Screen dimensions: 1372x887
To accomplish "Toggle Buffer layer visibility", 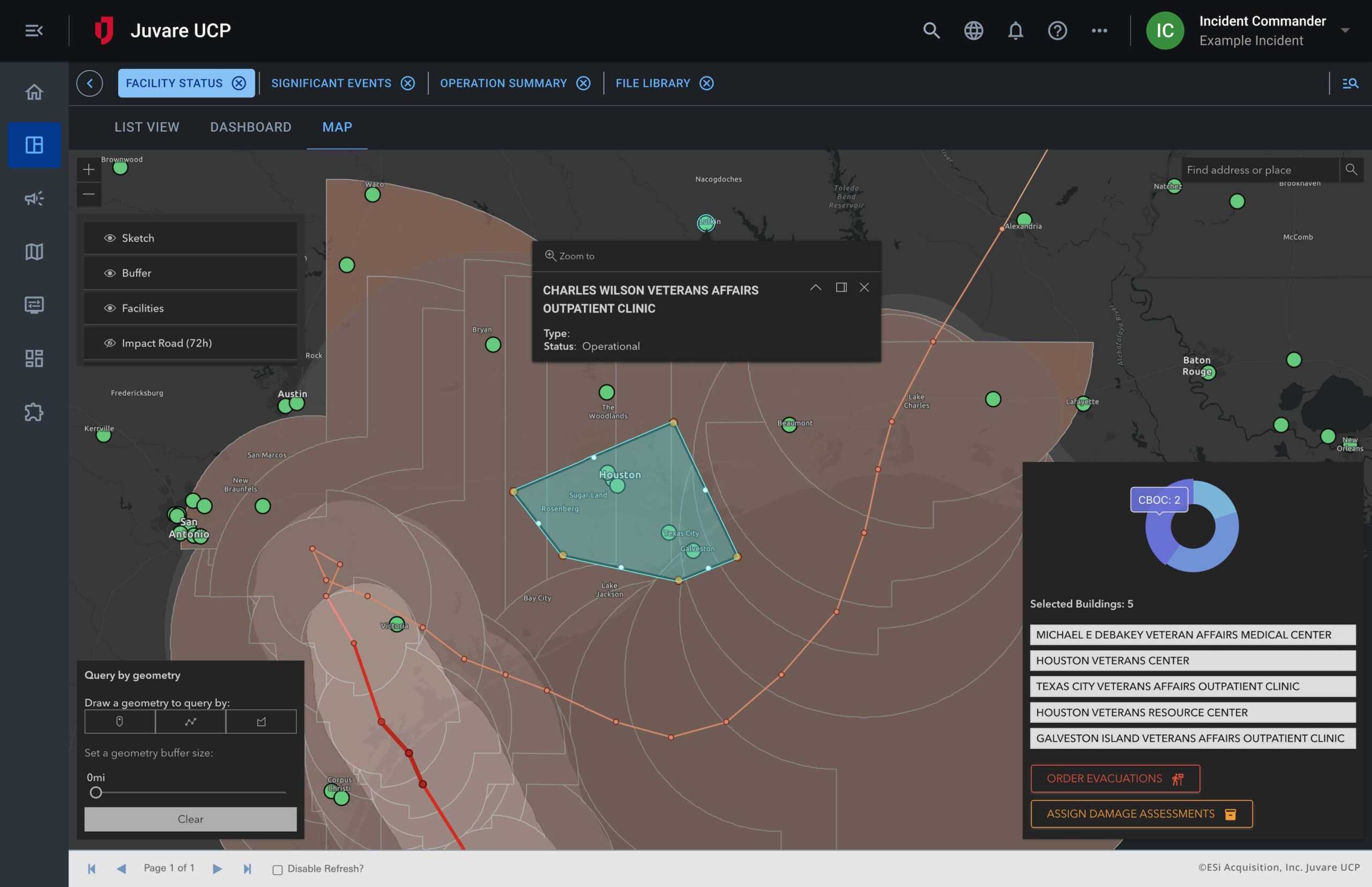I will [109, 273].
